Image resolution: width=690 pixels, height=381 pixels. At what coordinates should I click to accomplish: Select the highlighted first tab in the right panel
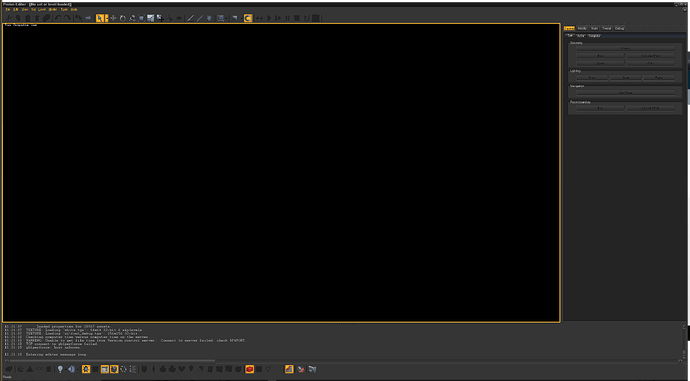point(569,28)
